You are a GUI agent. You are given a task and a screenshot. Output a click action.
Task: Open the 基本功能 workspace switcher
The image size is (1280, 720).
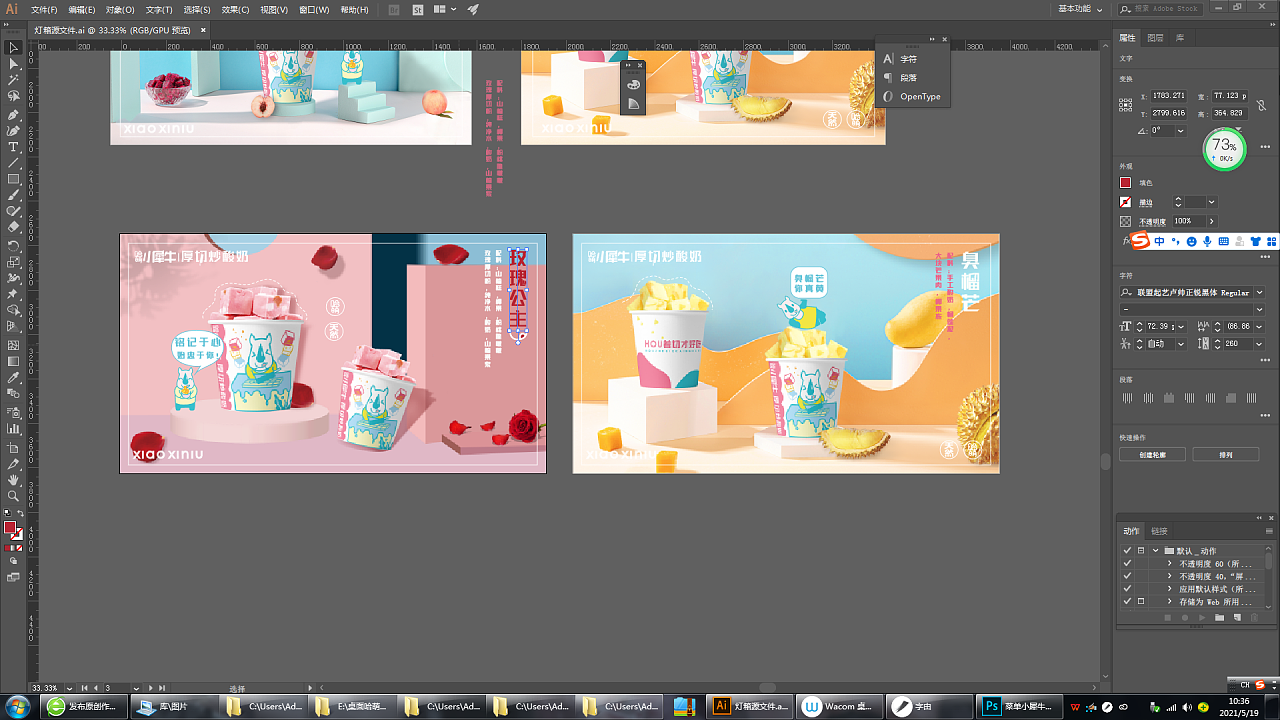(x=1081, y=9)
